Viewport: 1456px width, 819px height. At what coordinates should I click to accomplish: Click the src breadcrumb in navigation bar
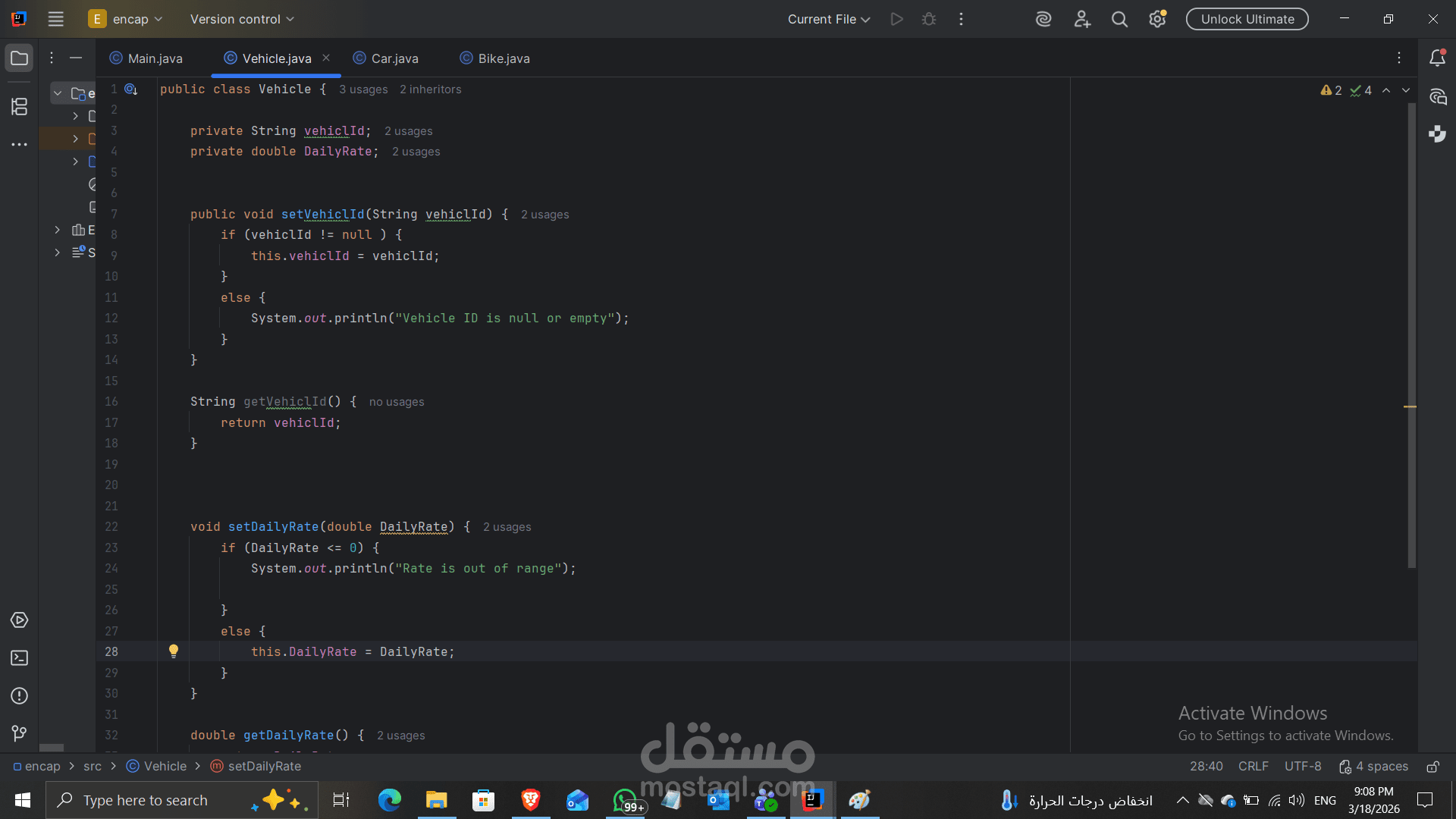tap(93, 767)
